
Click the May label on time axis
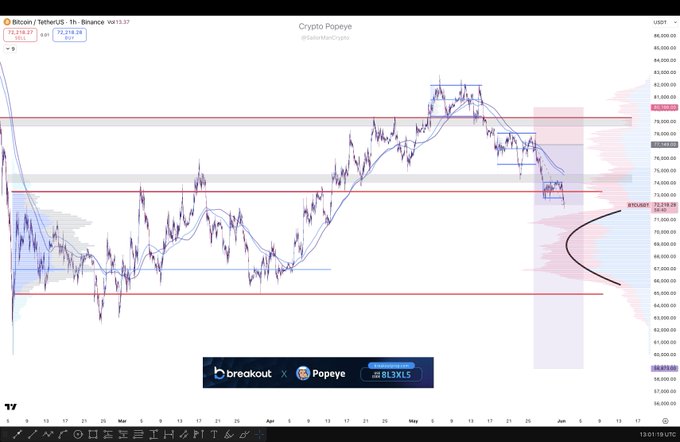pos(413,421)
